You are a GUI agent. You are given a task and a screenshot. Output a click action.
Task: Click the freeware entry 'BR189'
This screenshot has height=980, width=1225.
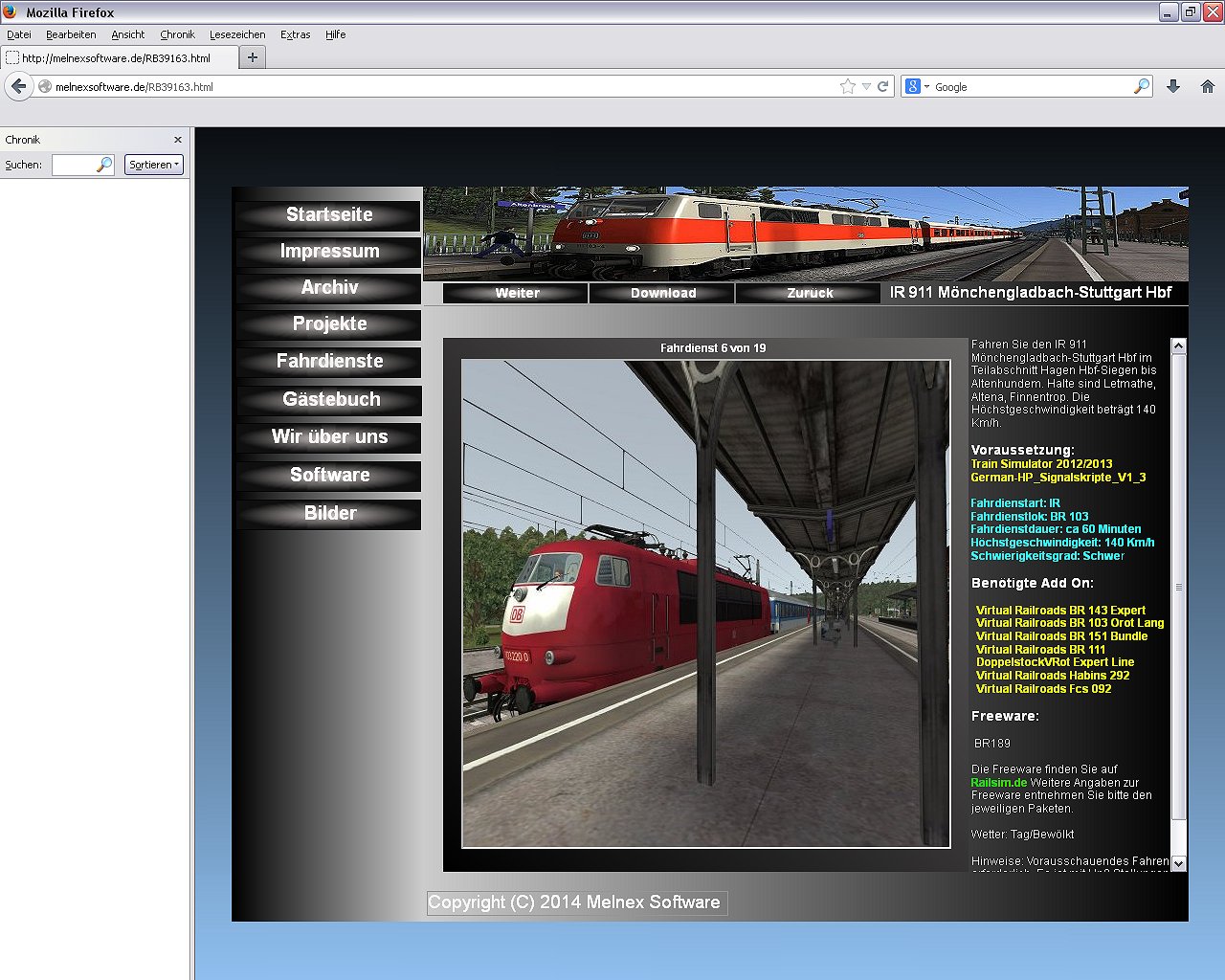[992, 744]
